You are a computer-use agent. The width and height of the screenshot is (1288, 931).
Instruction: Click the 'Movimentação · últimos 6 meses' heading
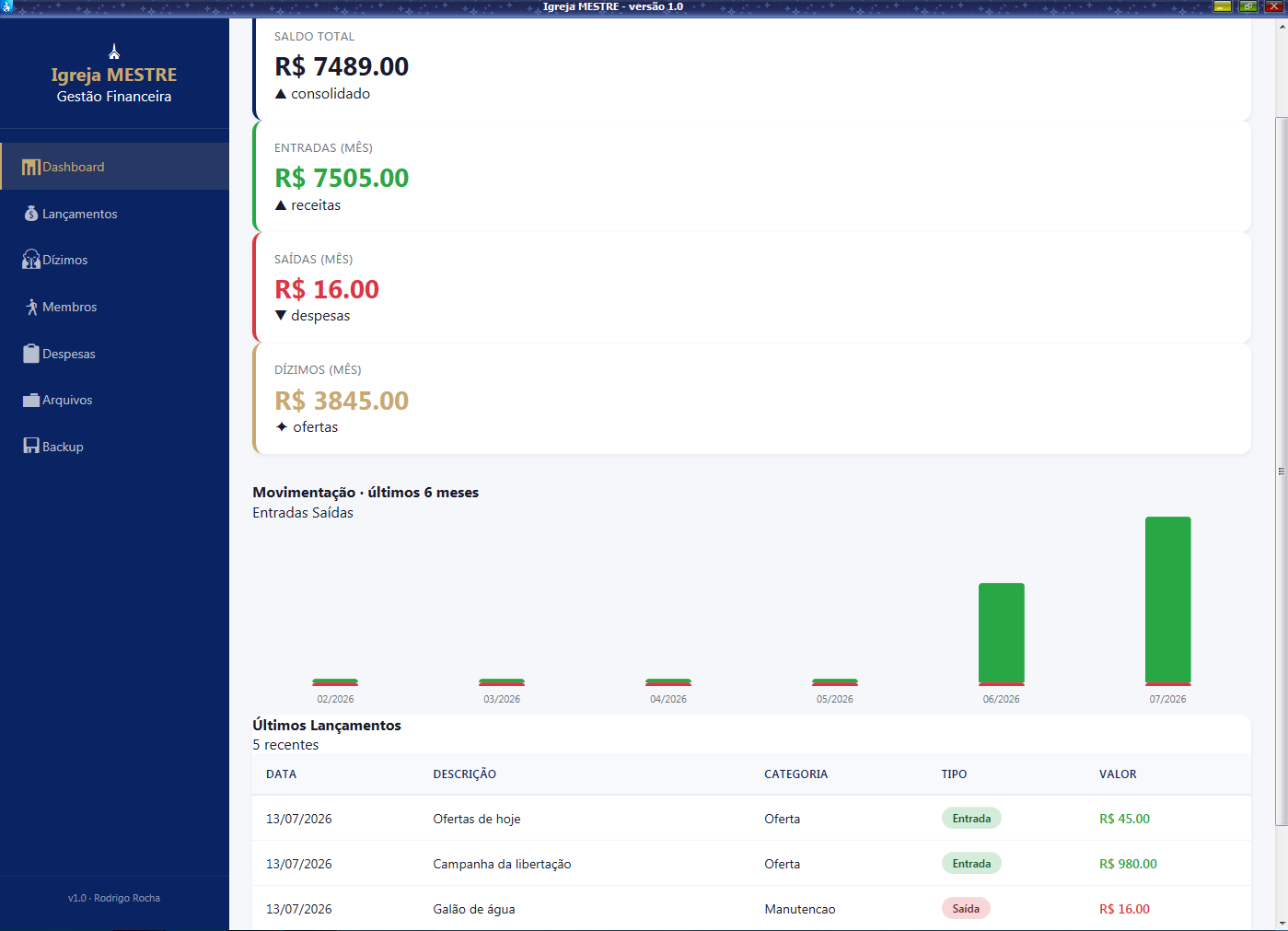pyautogui.click(x=366, y=493)
